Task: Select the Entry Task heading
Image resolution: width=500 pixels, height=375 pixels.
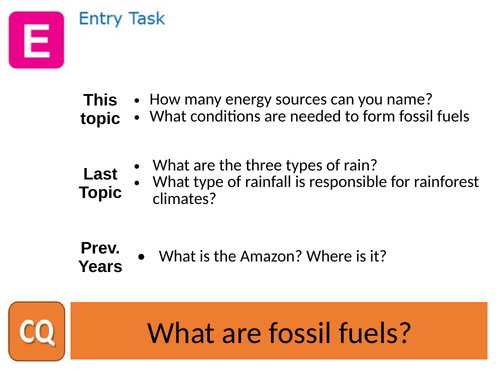Action: (x=122, y=19)
